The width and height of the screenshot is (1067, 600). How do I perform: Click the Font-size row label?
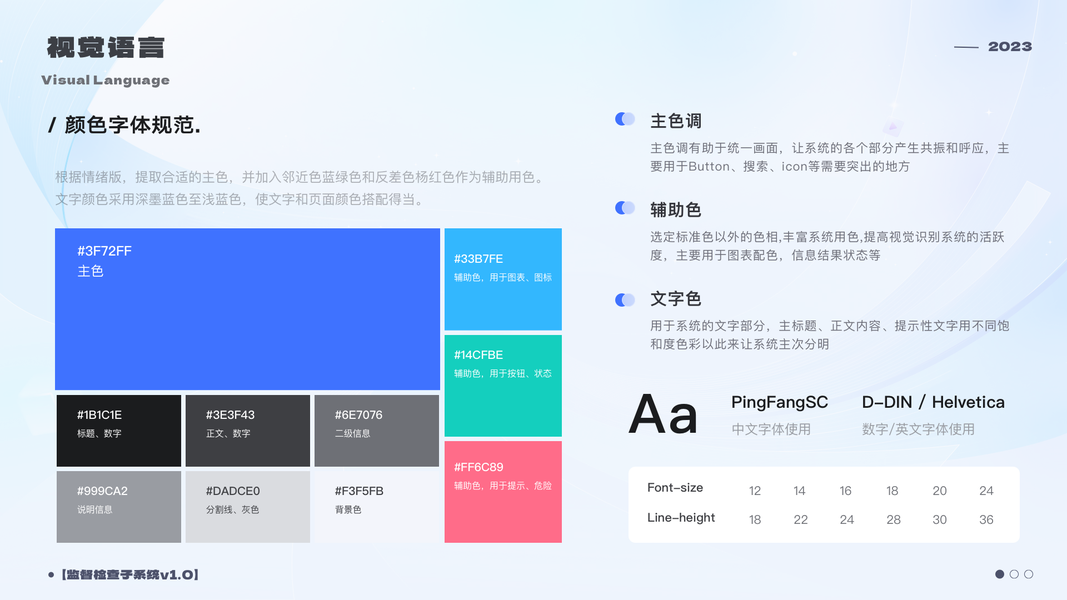(675, 488)
